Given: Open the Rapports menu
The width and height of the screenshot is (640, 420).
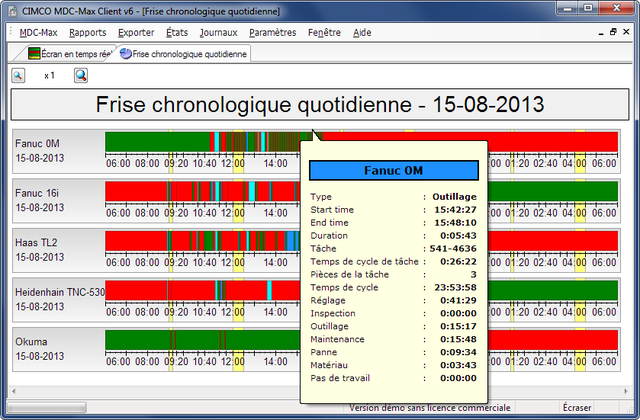Looking at the screenshot, I should pos(88,33).
